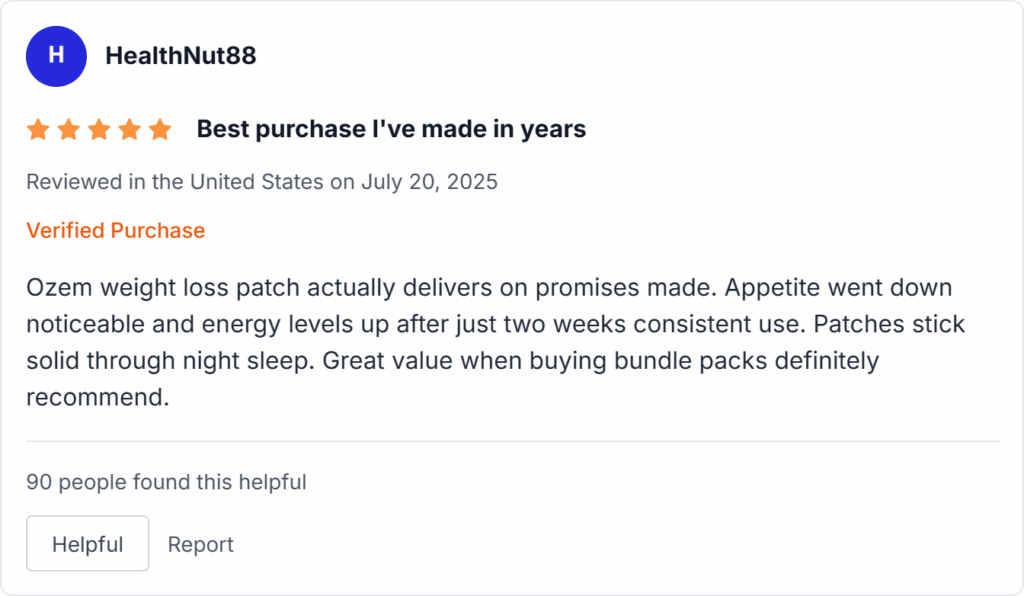
Task: Click the fifth star icon
Action: [x=161, y=128]
